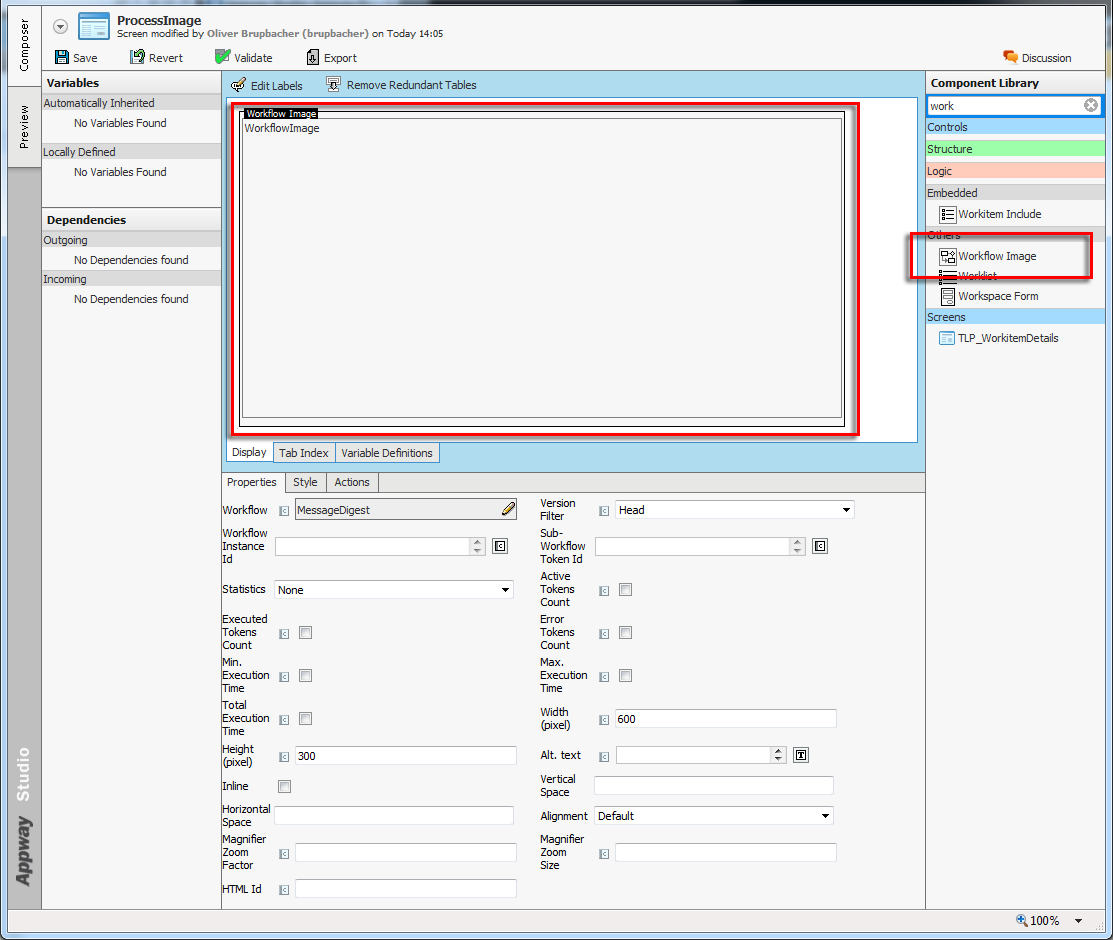Check the Active Tokens Count checkbox
This screenshot has height=940, width=1113.
click(x=626, y=590)
